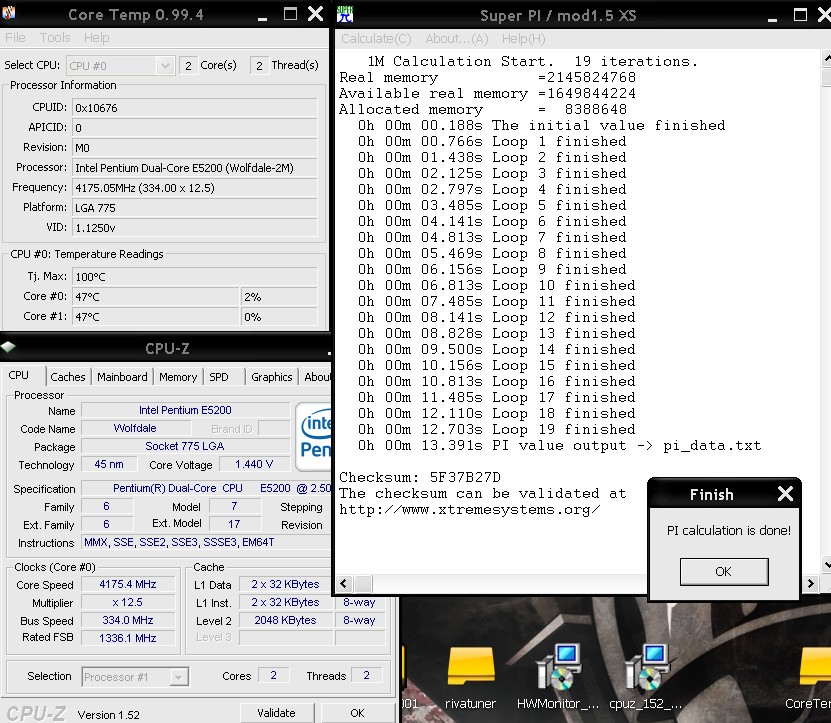Click the CPUID field 0x10676
The width and height of the screenshot is (831, 723).
(195, 108)
